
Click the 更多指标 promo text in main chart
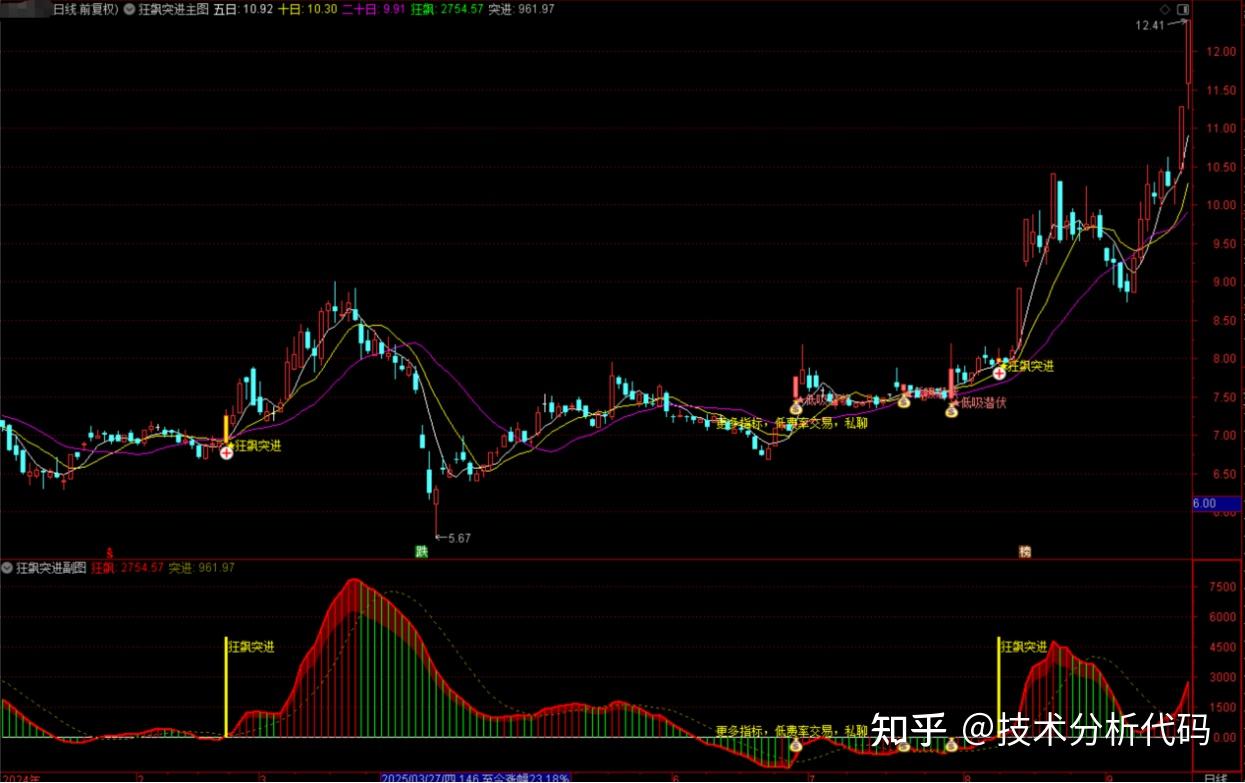pyautogui.click(x=792, y=423)
